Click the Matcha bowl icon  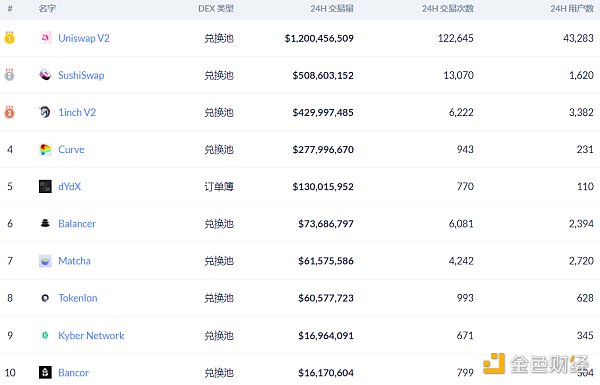[x=46, y=261]
